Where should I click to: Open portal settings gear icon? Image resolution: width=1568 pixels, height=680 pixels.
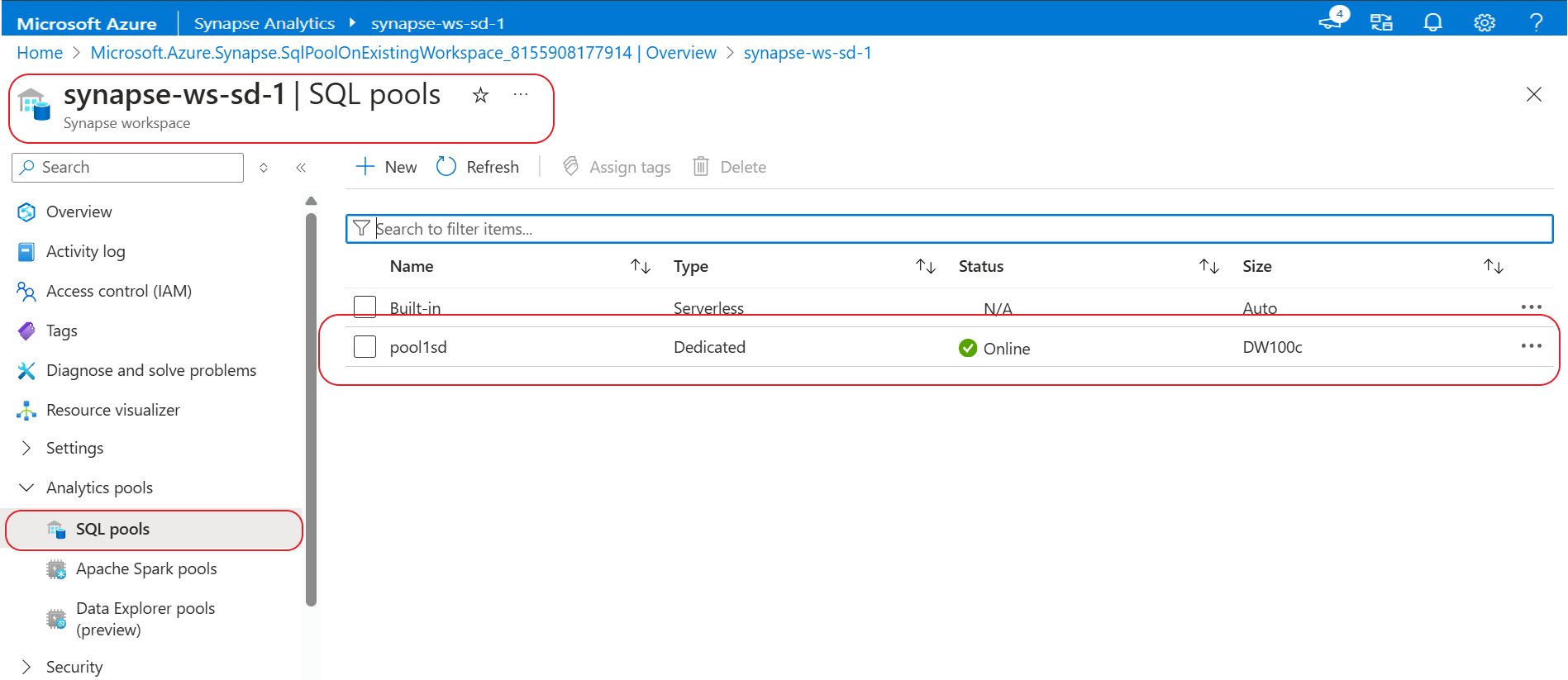[x=1485, y=22]
